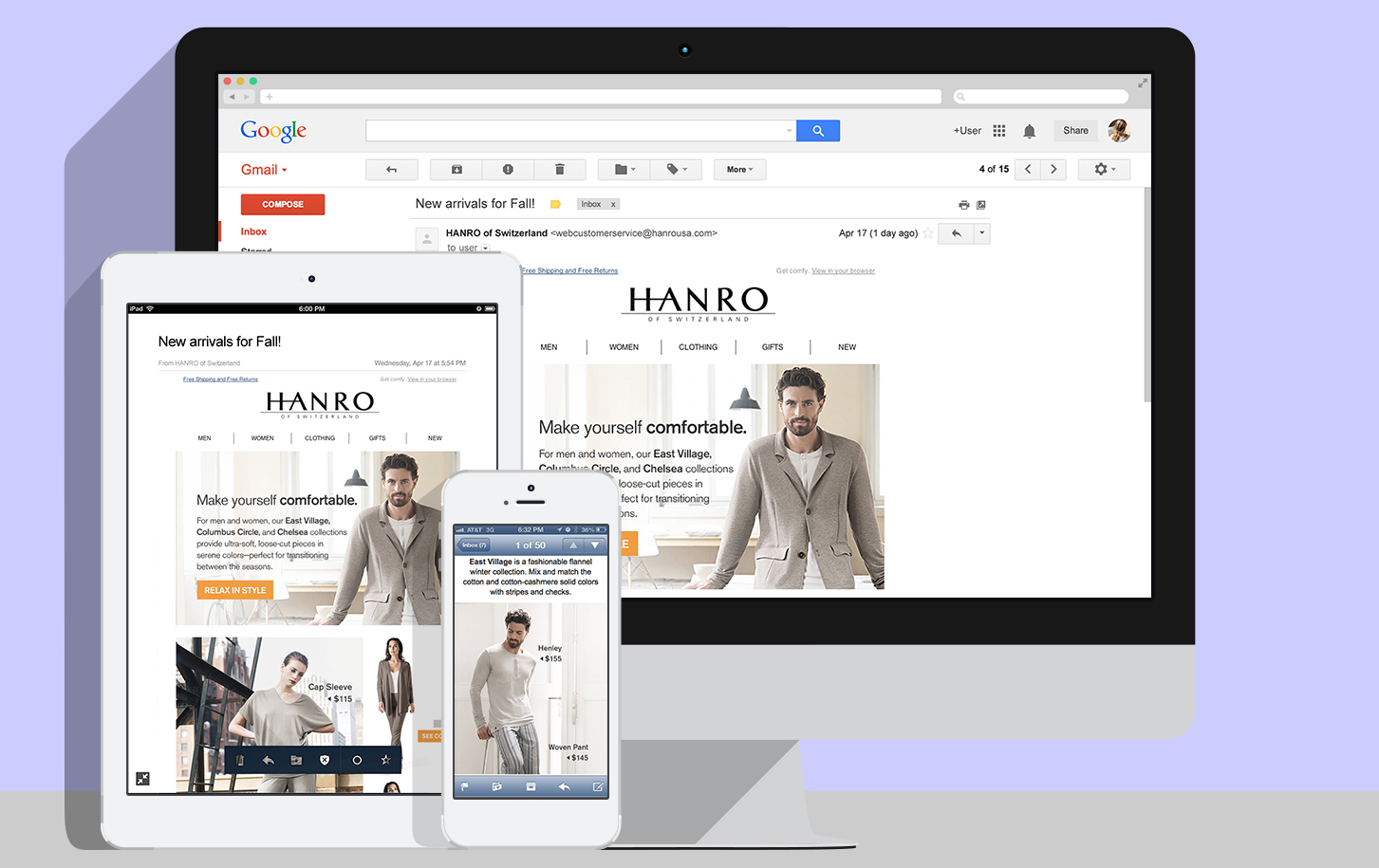Click the browser search field
The height and width of the screenshot is (868, 1379).
(1041, 97)
